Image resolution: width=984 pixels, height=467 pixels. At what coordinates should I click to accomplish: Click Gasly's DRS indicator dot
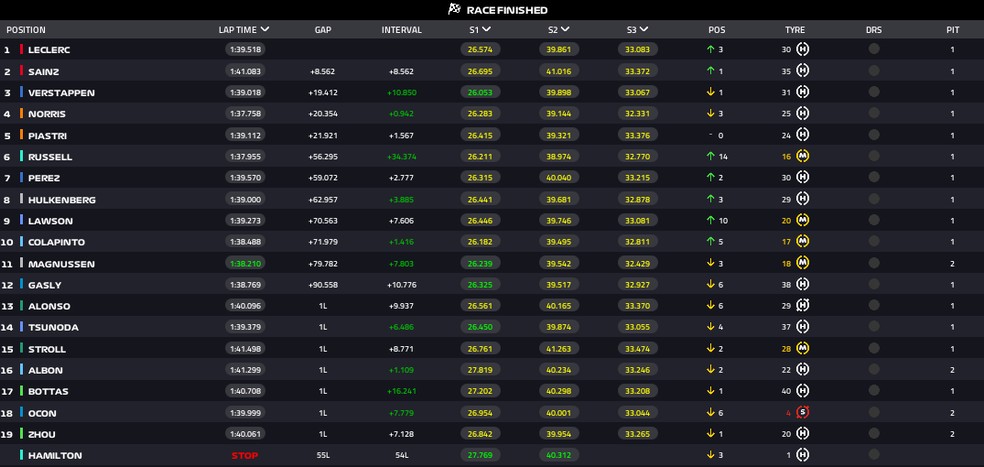[x=874, y=284]
